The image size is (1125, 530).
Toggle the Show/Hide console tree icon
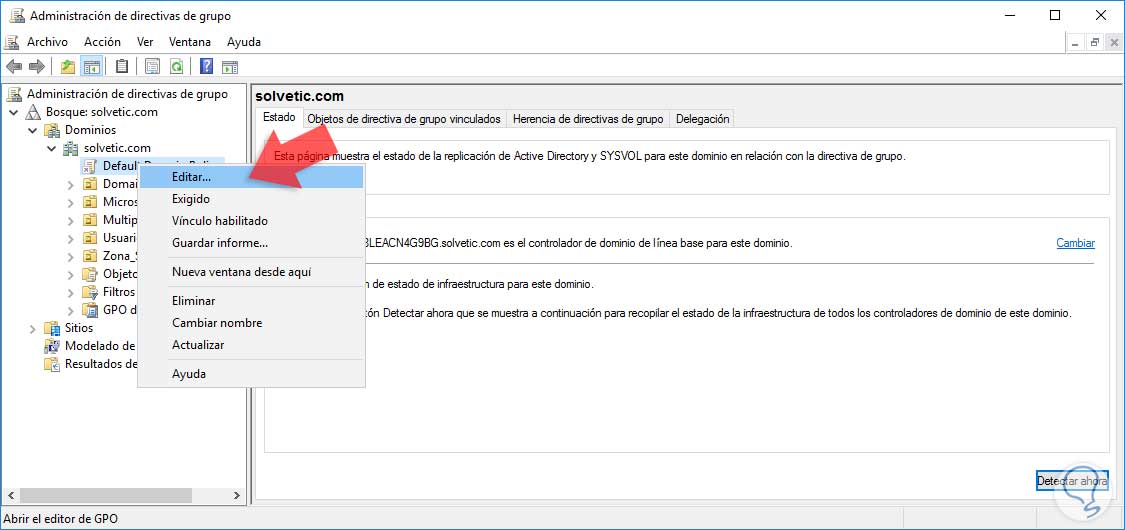91,67
